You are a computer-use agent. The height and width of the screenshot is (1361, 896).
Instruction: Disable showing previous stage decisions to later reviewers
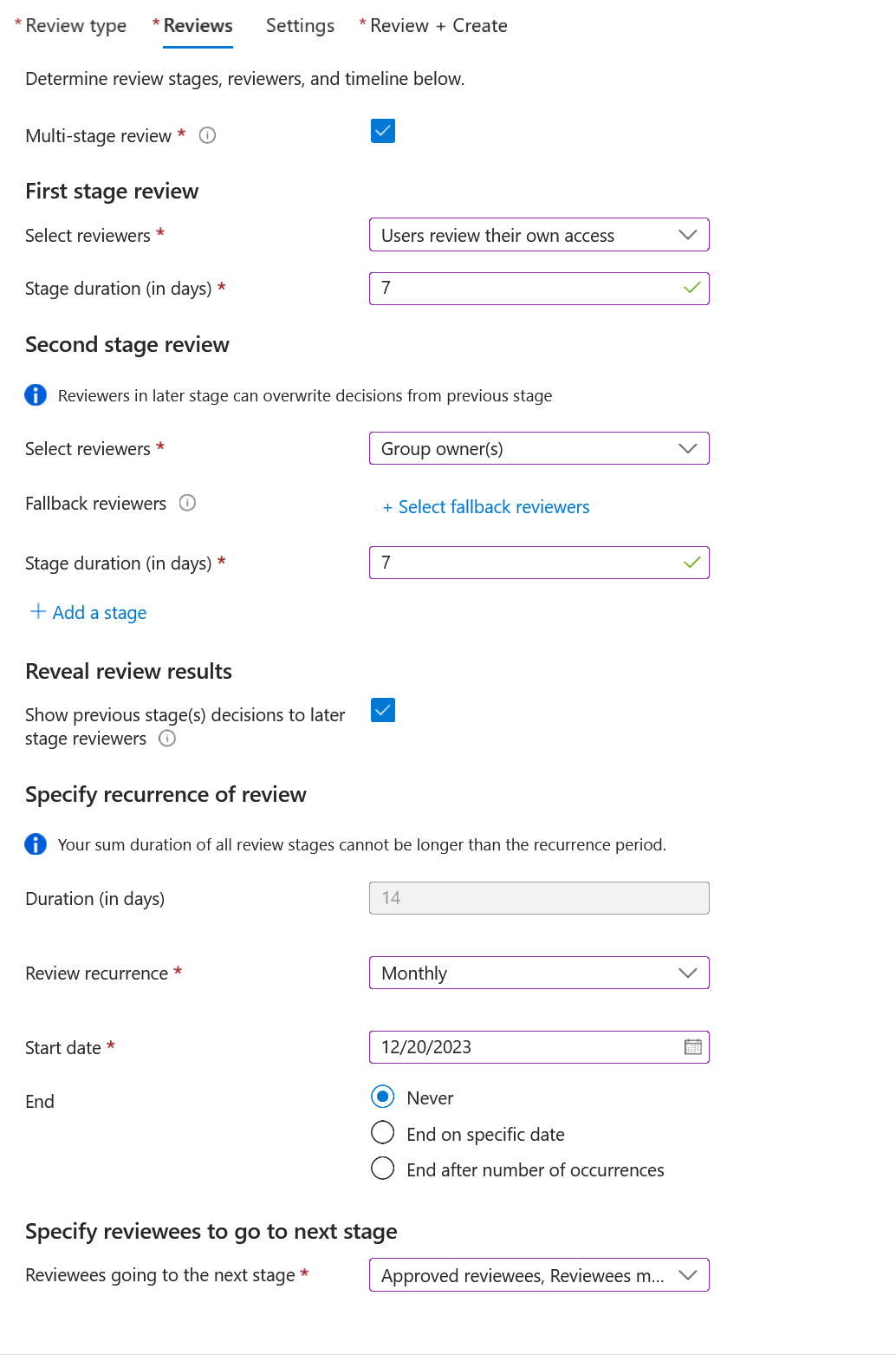point(382,710)
